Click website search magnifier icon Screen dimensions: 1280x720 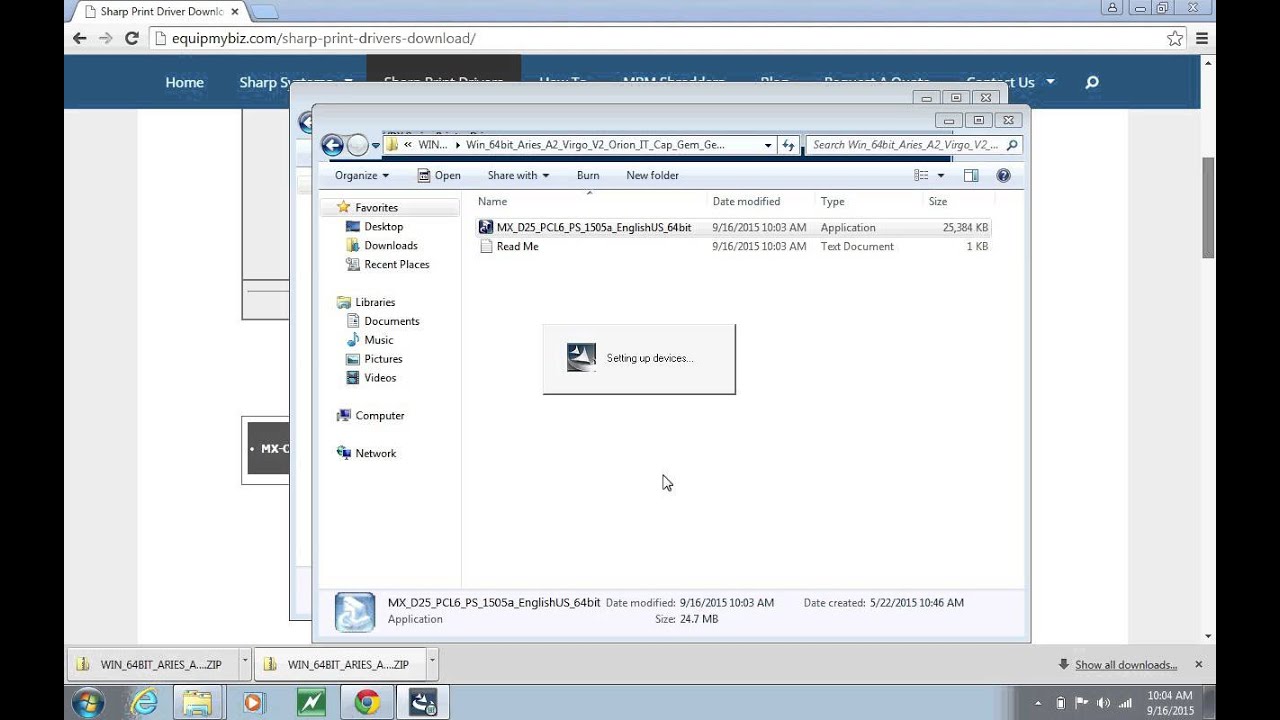[1092, 82]
